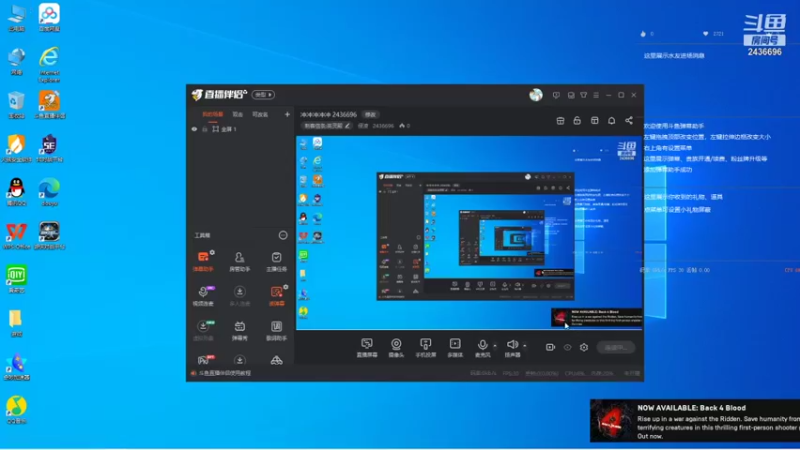
Task: Select the QQ Music desktop icon
Action: [x=16, y=410]
